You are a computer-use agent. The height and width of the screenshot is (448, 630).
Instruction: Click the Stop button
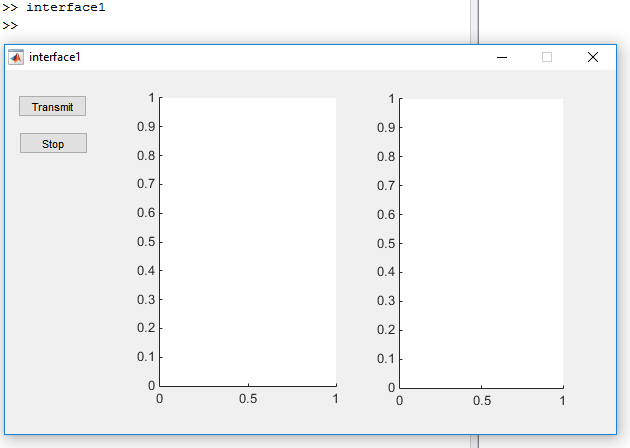click(53, 143)
